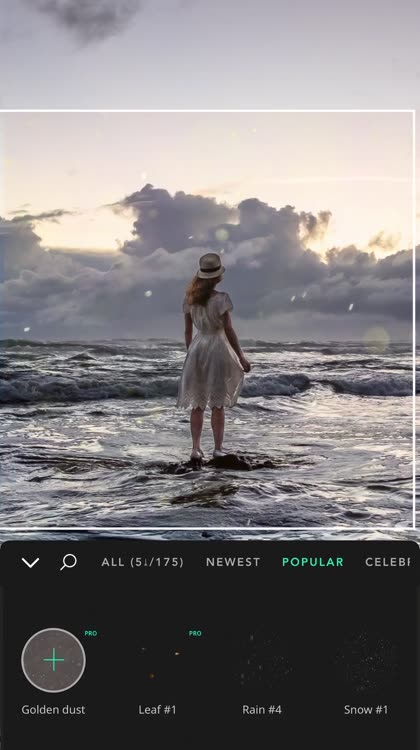Tap the green plus on Golden dust
This screenshot has height=750, width=420.
coord(54,660)
